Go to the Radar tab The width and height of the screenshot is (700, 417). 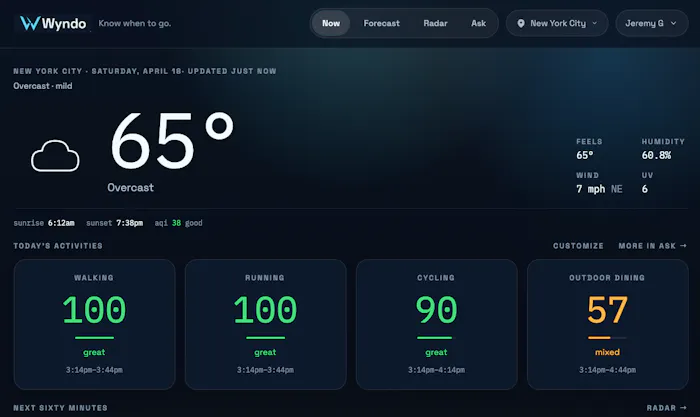pyautogui.click(x=435, y=23)
